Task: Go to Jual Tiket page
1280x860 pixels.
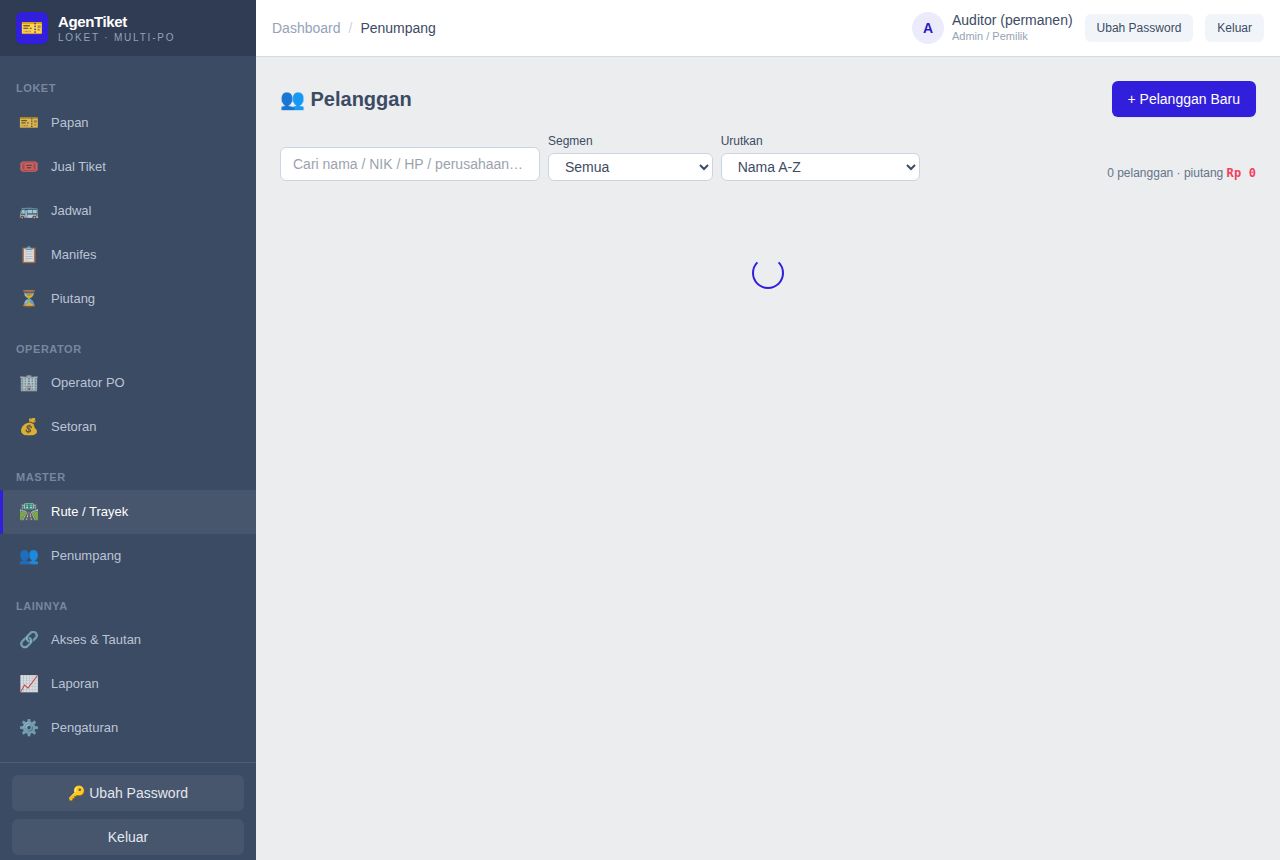Action: [128, 166]
